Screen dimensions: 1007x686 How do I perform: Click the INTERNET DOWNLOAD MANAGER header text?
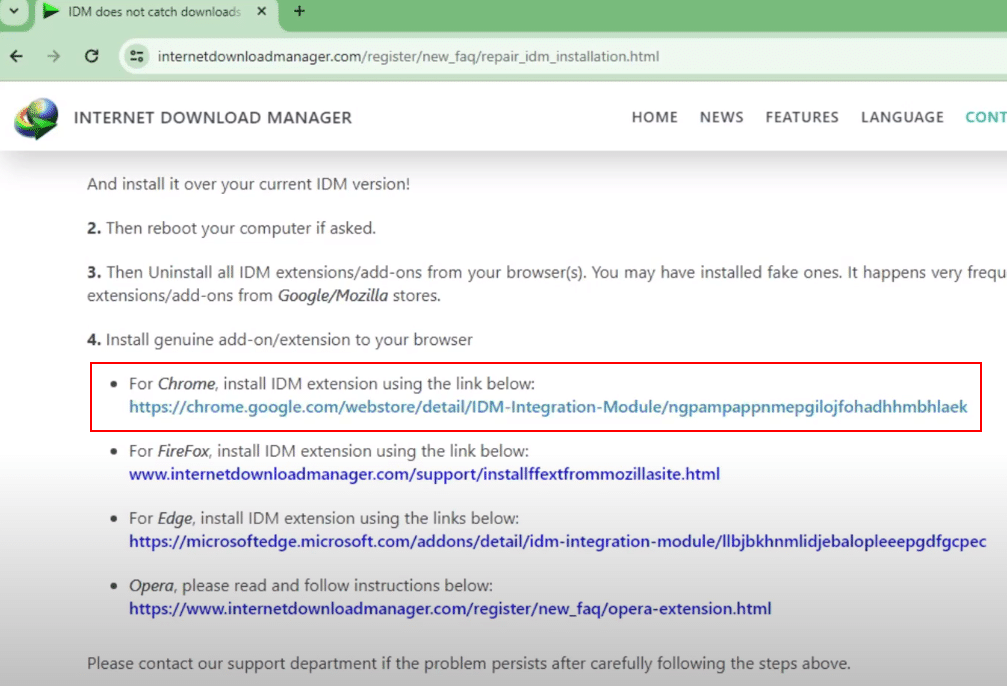point(213,117)
